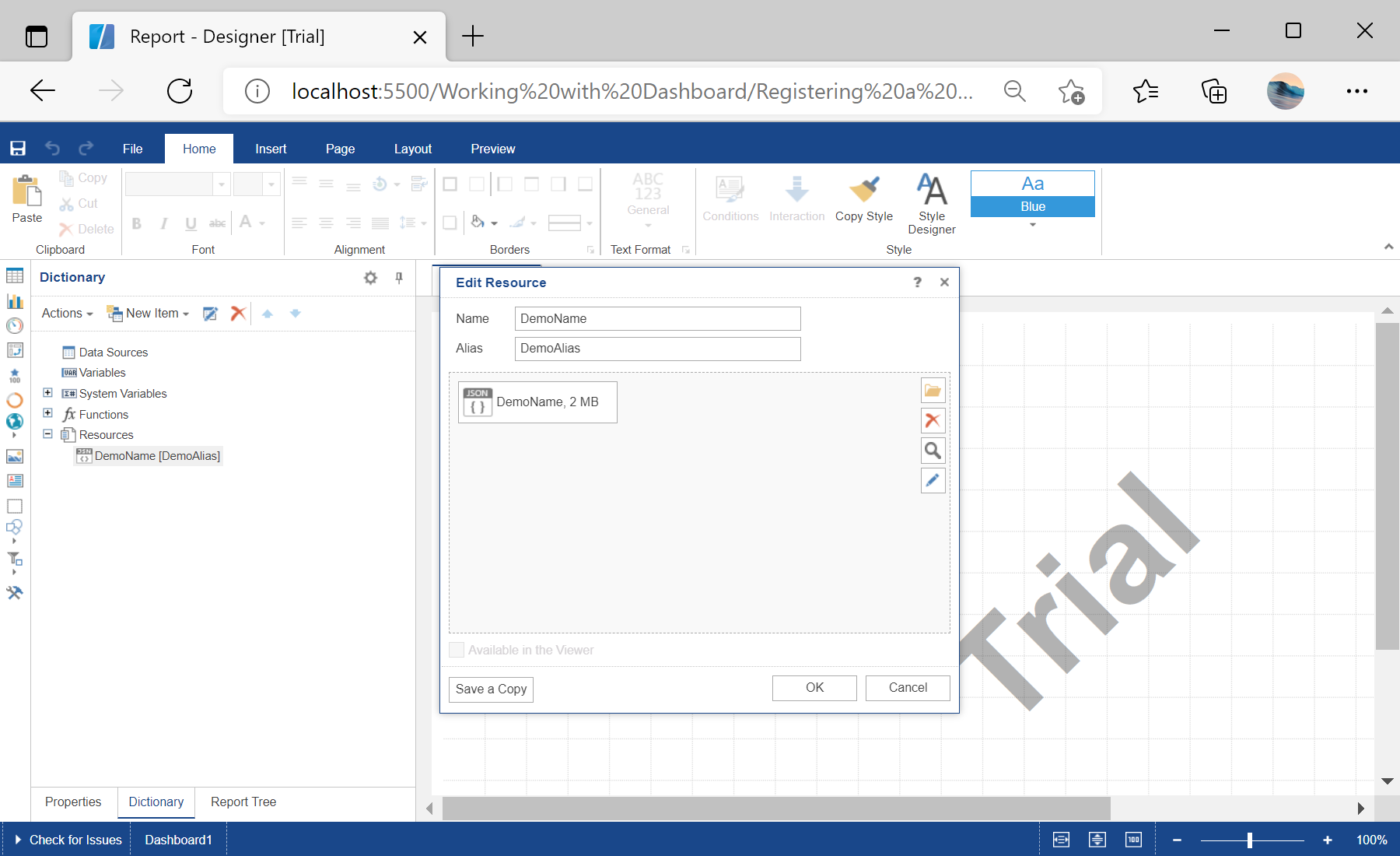Image resolution: width=1400 pixels, height=856 pixels.
Task: Select the chart tool in the left toolbar
Action: [x=15, y=302]
